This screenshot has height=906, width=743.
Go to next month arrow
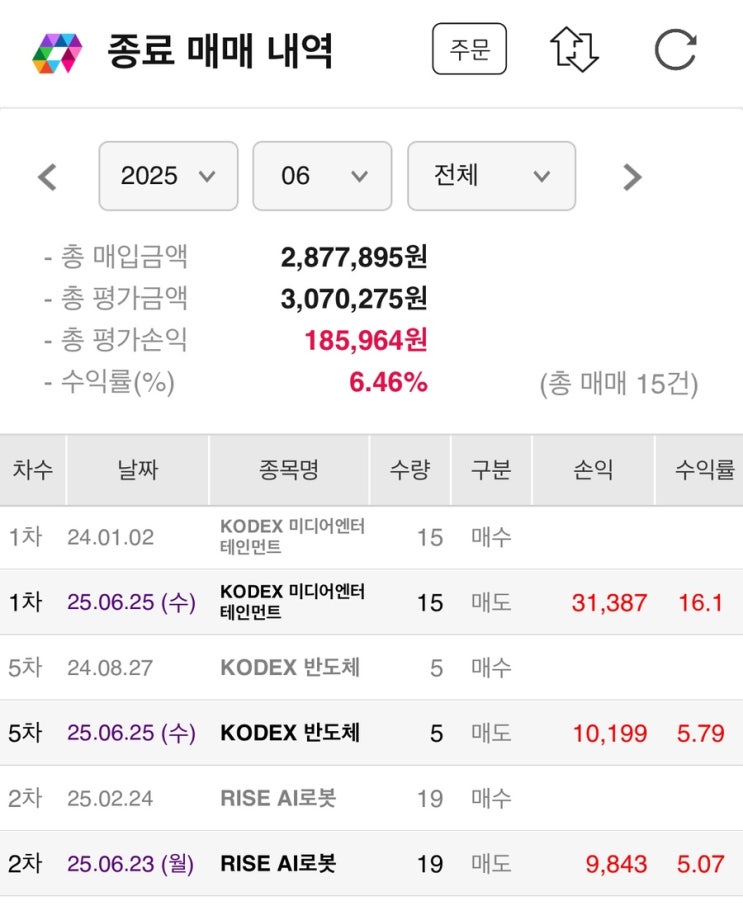click(632, 177)
